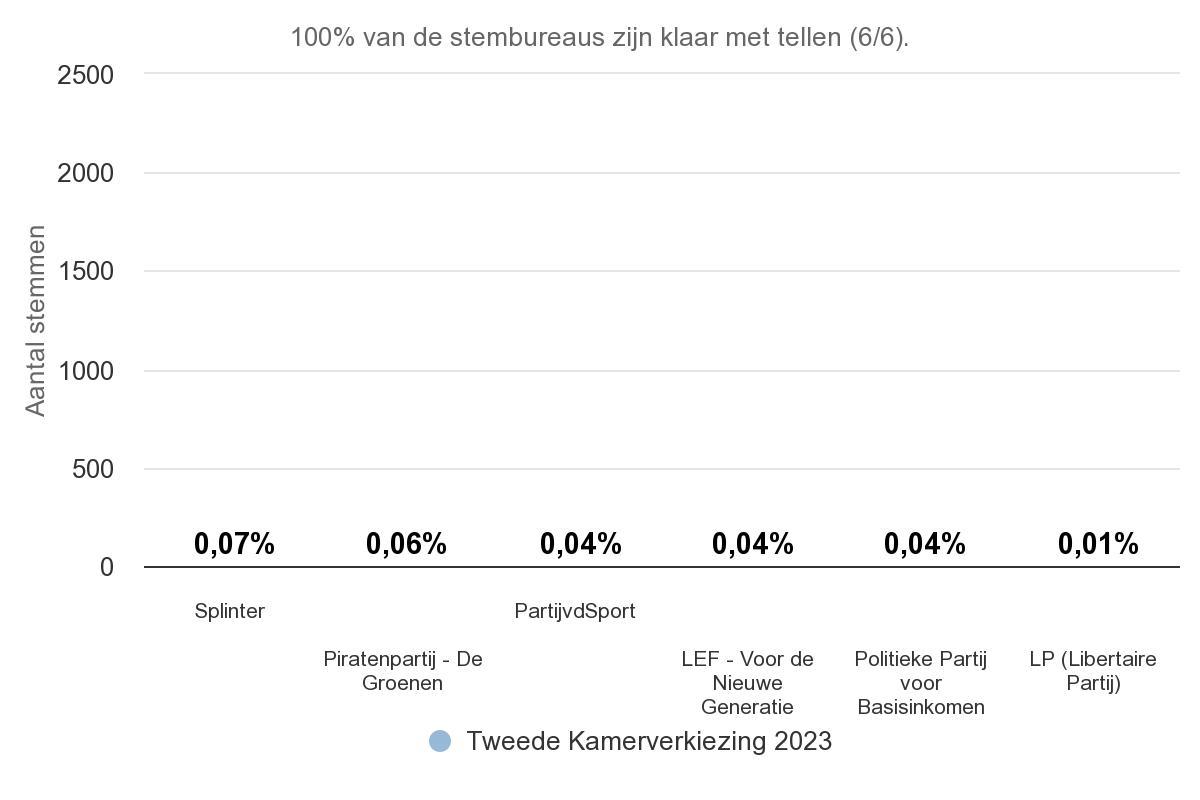This screenshot has width=1200, height=800.
Task: Click the 0,04% label above Basisinkomen party
Action: (925, 544)
